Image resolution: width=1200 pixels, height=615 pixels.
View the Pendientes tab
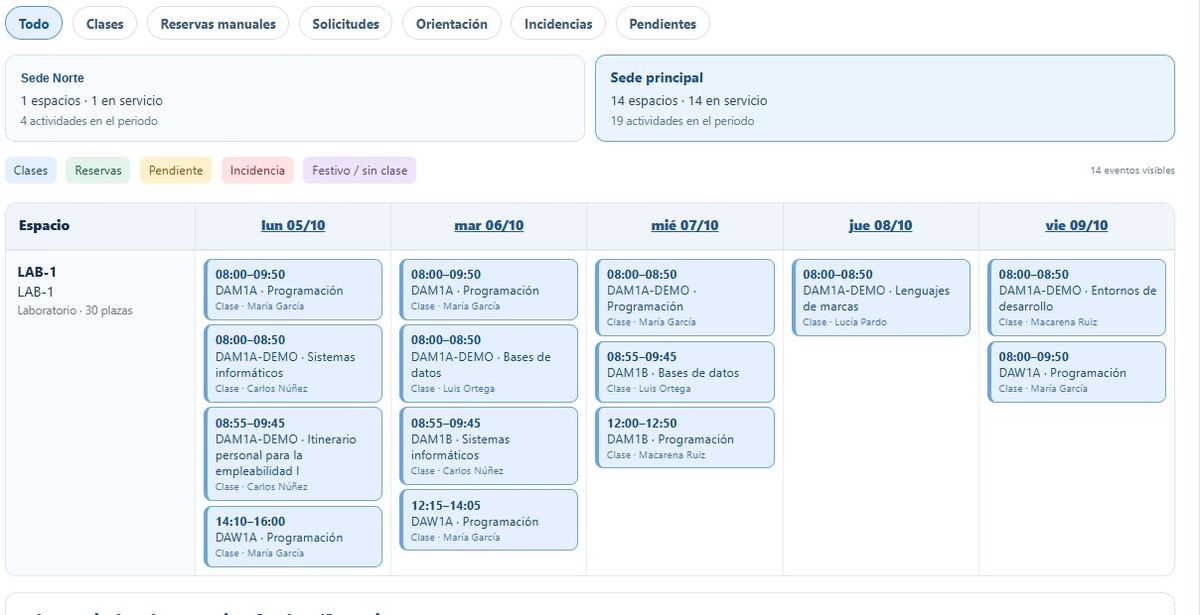click(663, 24)
